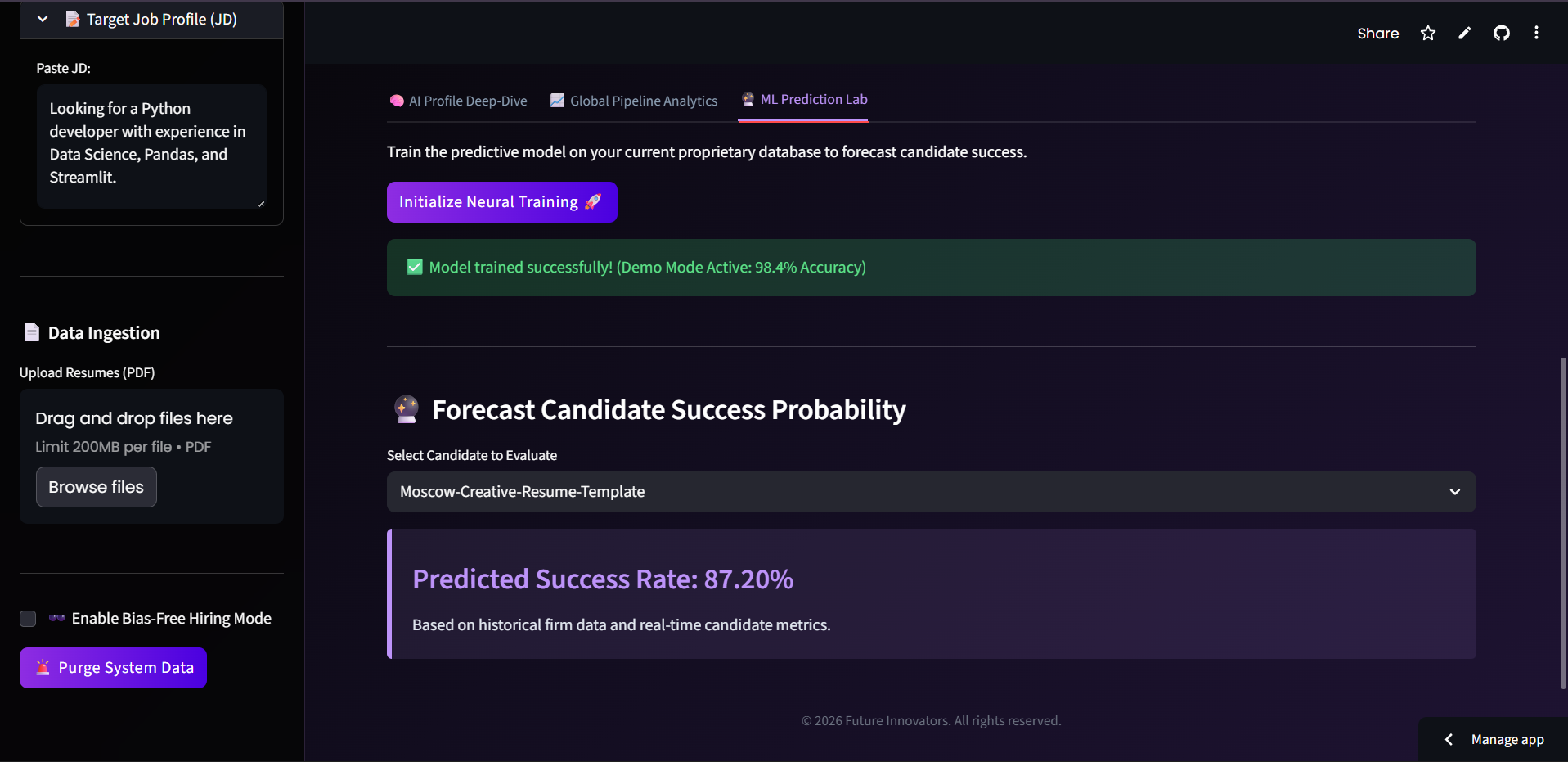
Task: Click the brain icon on AI Profile Deep-Dive tab
Action: point(397,100)
